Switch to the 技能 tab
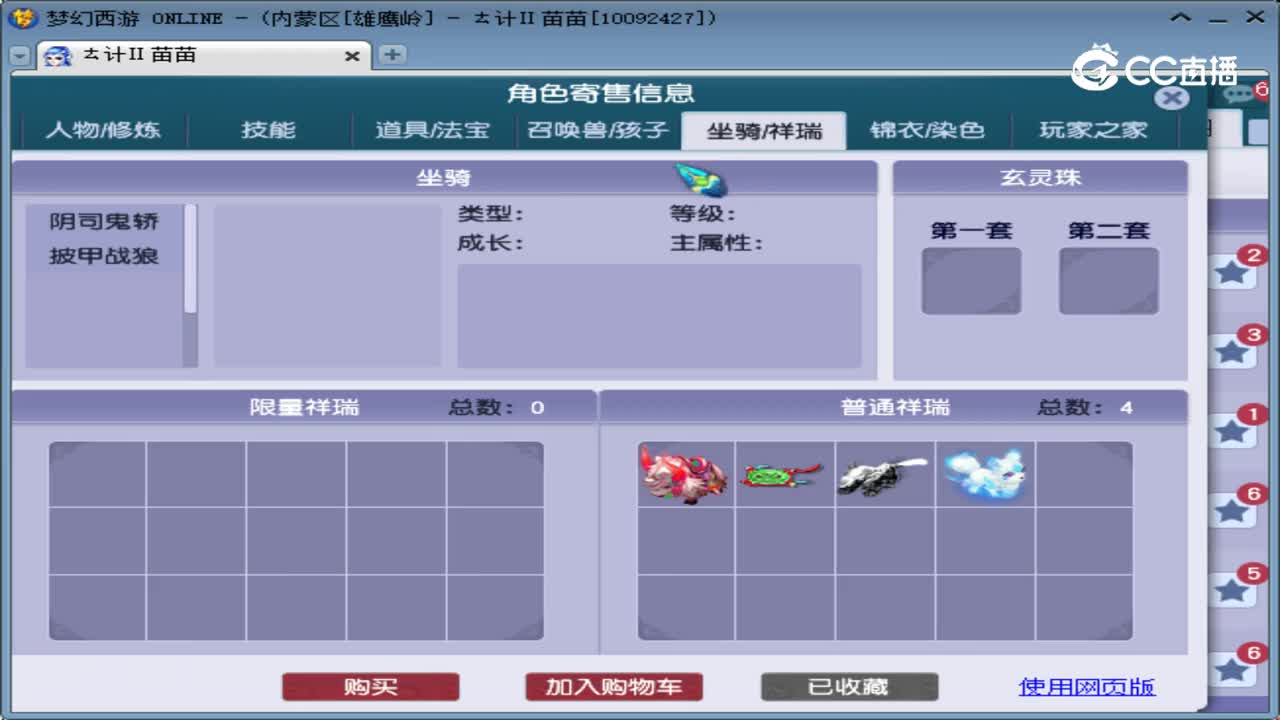This screenshot has width=1280, height=720. pos(268,129)
